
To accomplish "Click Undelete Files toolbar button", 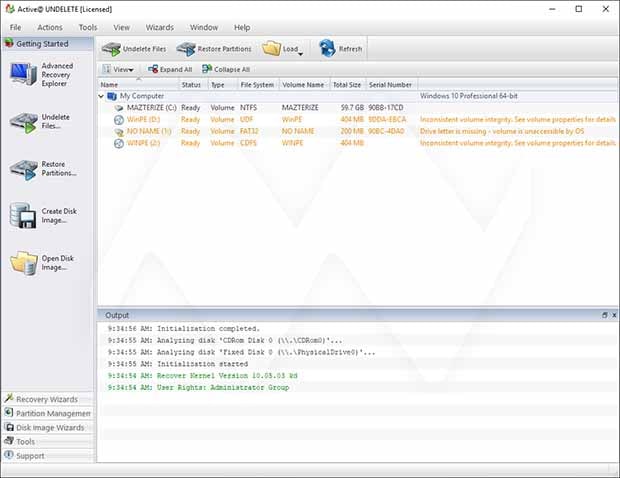I will (134, 49).
